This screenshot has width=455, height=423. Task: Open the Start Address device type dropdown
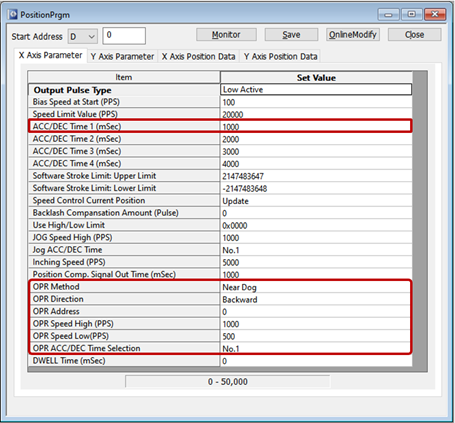[83, 36]
